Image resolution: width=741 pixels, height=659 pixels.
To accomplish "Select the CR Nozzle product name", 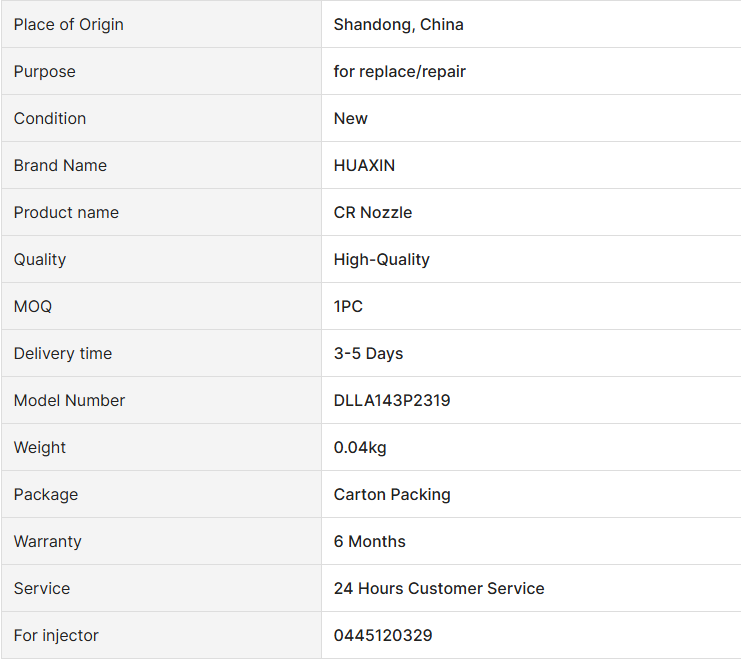I will (372, 212).
